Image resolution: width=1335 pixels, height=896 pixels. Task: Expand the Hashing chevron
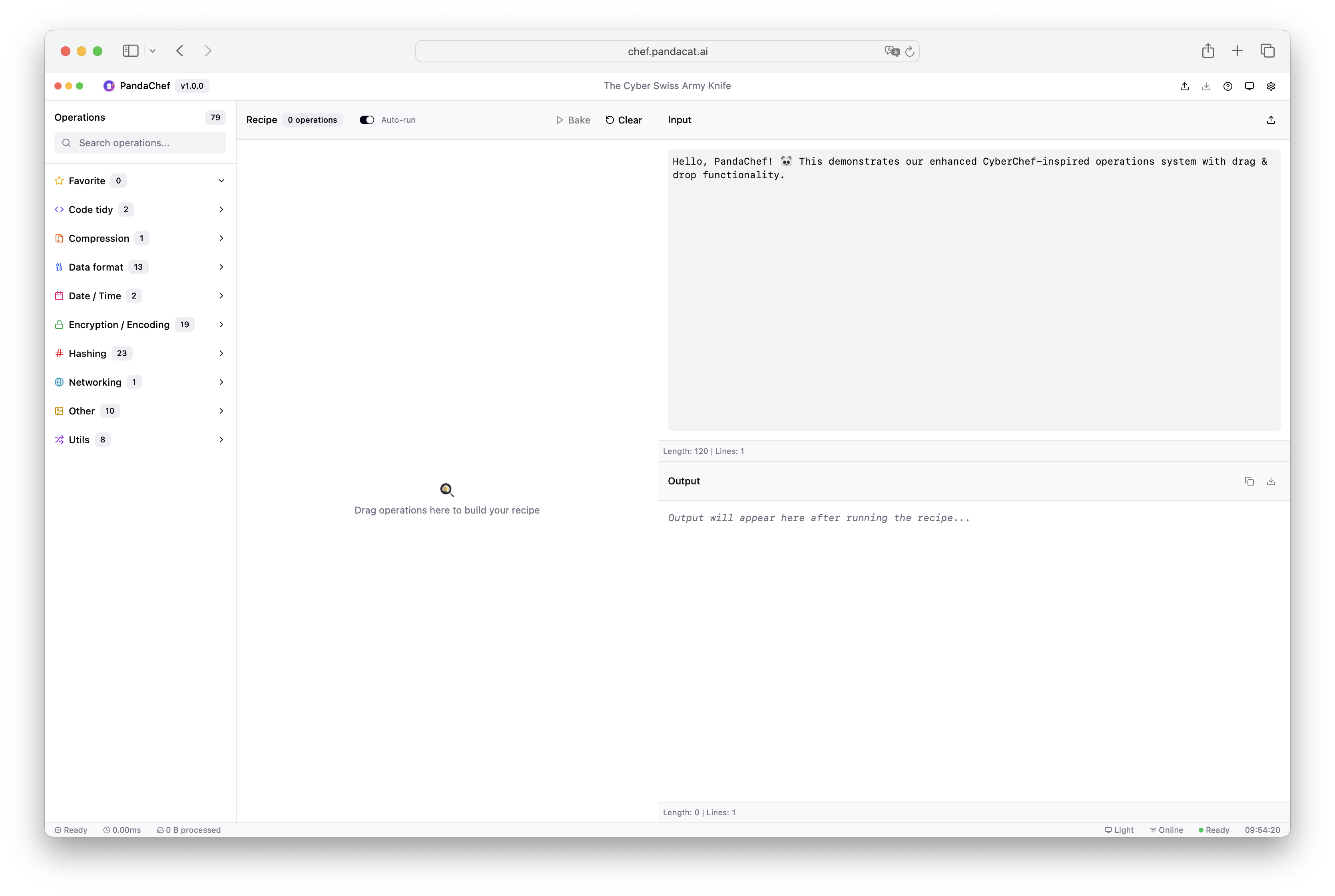pos(221,353)
